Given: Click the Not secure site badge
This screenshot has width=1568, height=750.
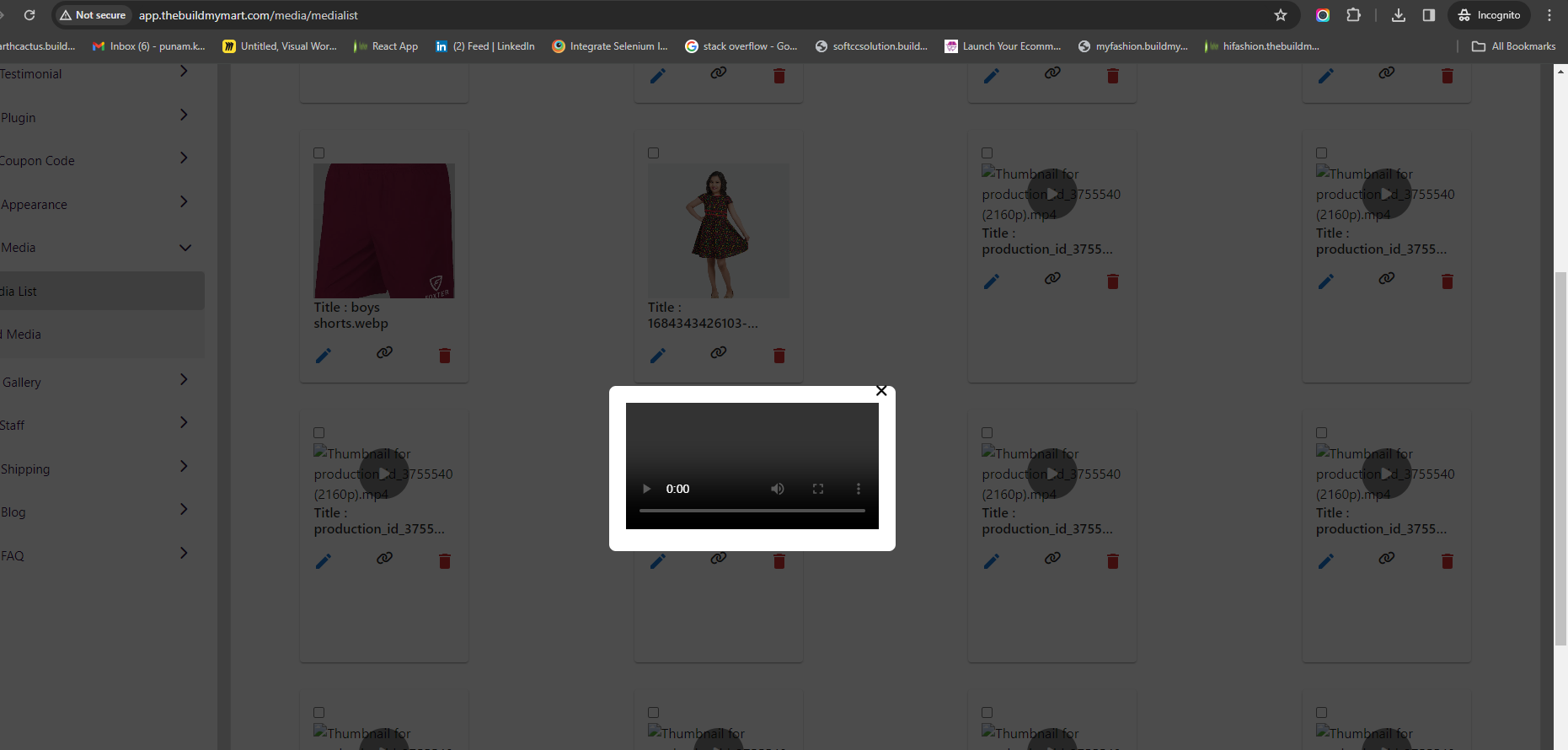Looking at the screenshot, I should click(x=93, y=15).
